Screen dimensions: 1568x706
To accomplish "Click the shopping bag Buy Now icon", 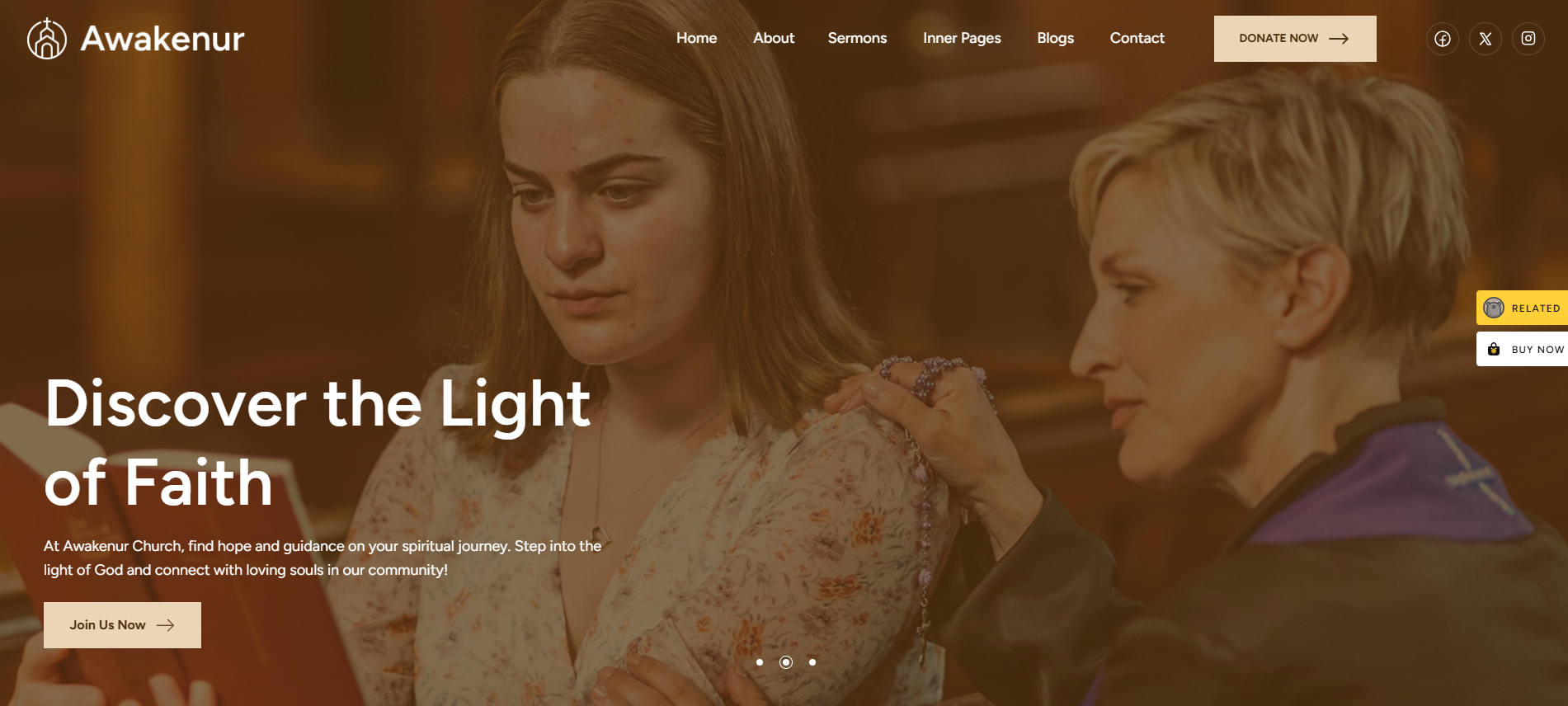I will tap(1494, 349).
